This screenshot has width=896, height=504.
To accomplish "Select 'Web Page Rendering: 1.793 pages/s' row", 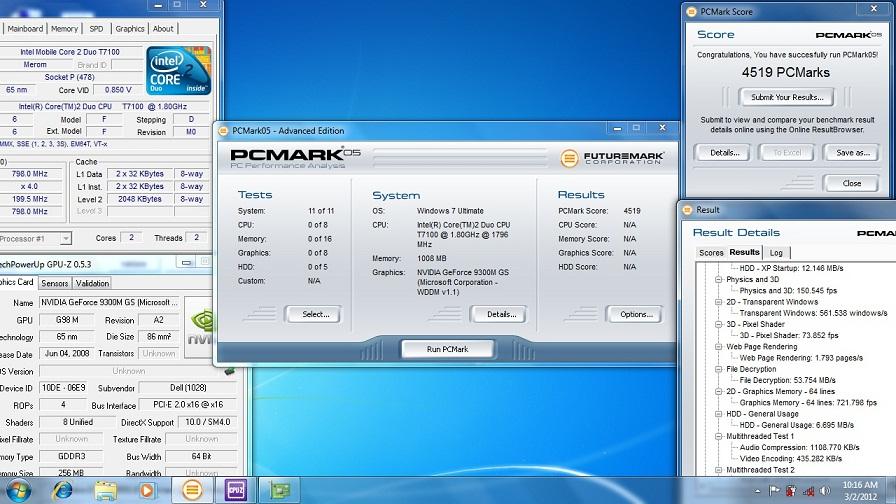I will [801, 358].
